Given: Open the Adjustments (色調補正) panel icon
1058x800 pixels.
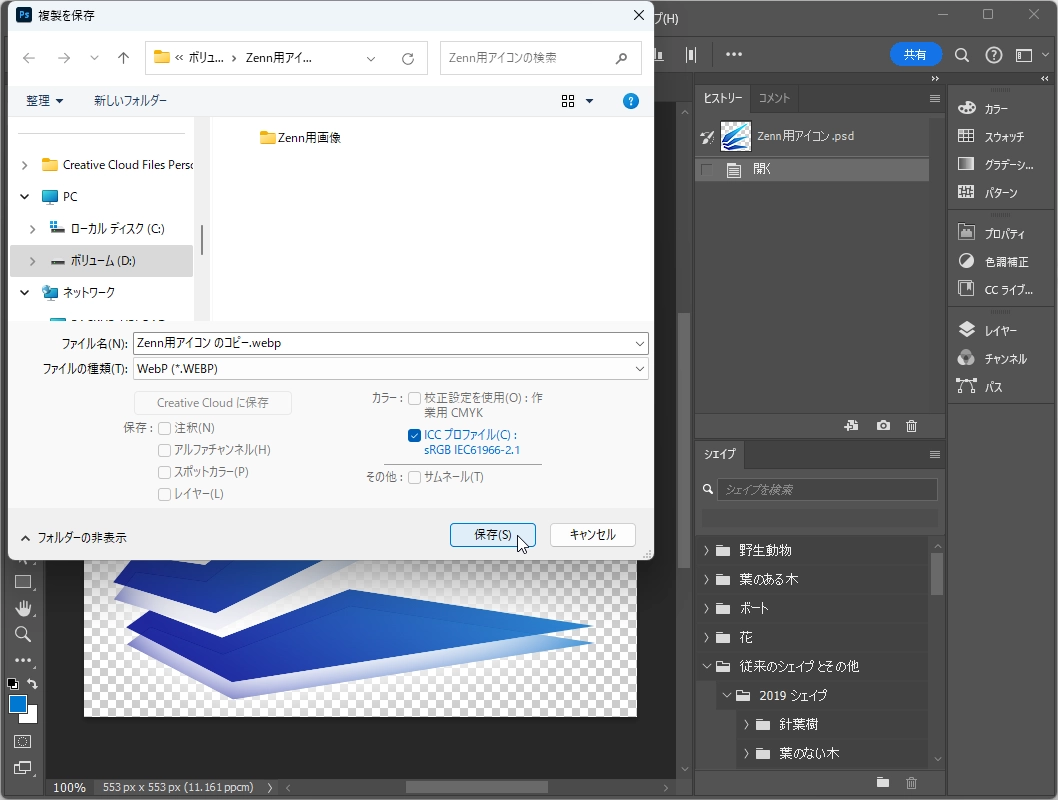Looking at the screenshot, I should (x=966, y=261).
